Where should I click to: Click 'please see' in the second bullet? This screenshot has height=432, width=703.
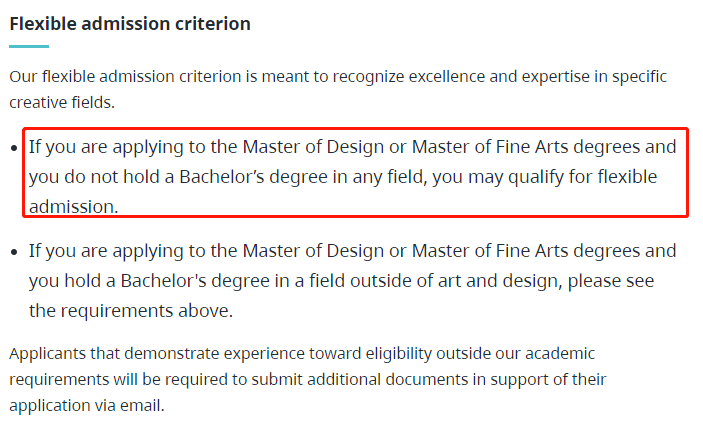pyautogui.click(x=611, y=281)
